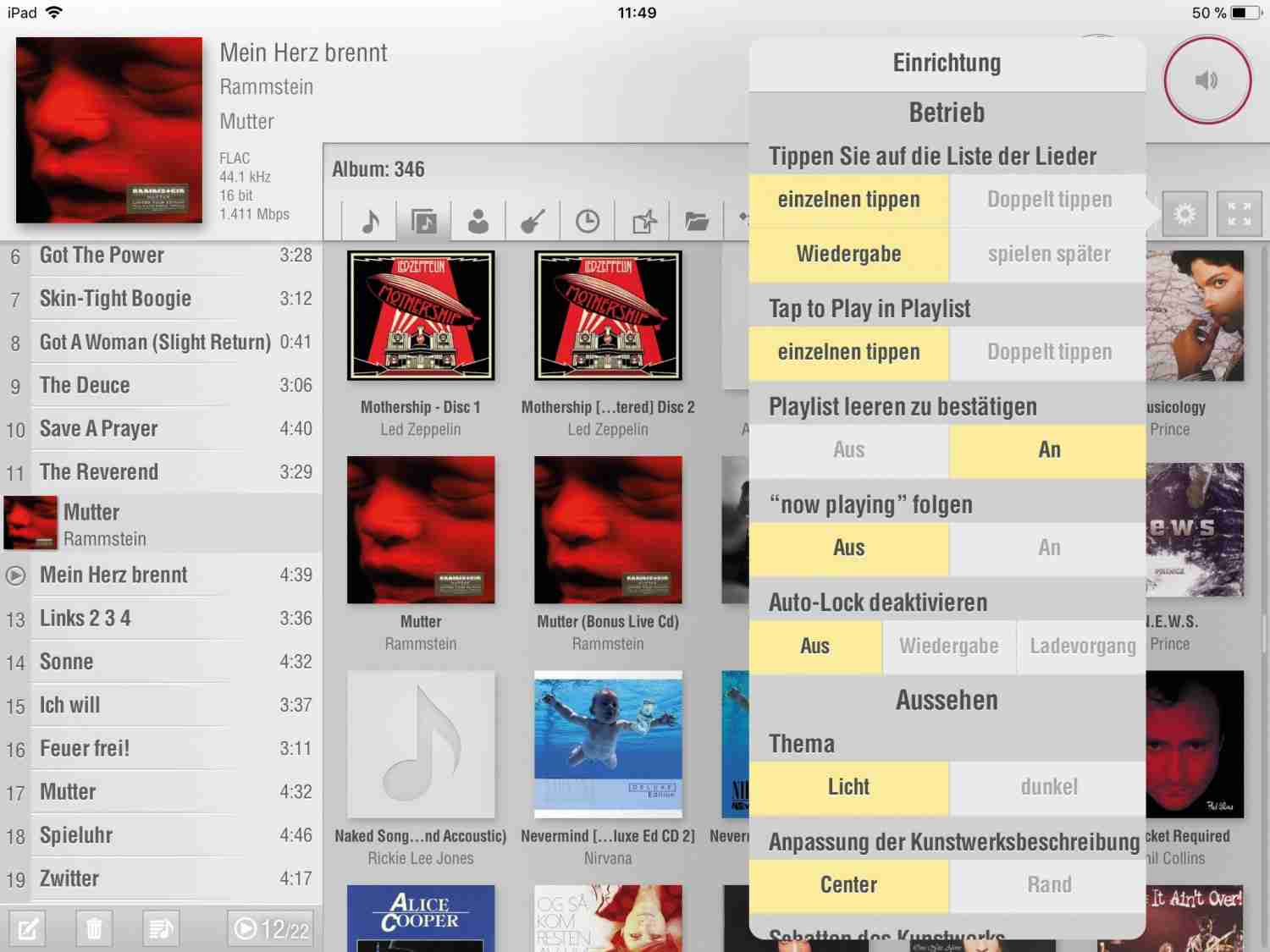The height and width of the screenshot is (952, 1270).
Task: Play track 10 Save A Prayer
Action: point(161,429)
